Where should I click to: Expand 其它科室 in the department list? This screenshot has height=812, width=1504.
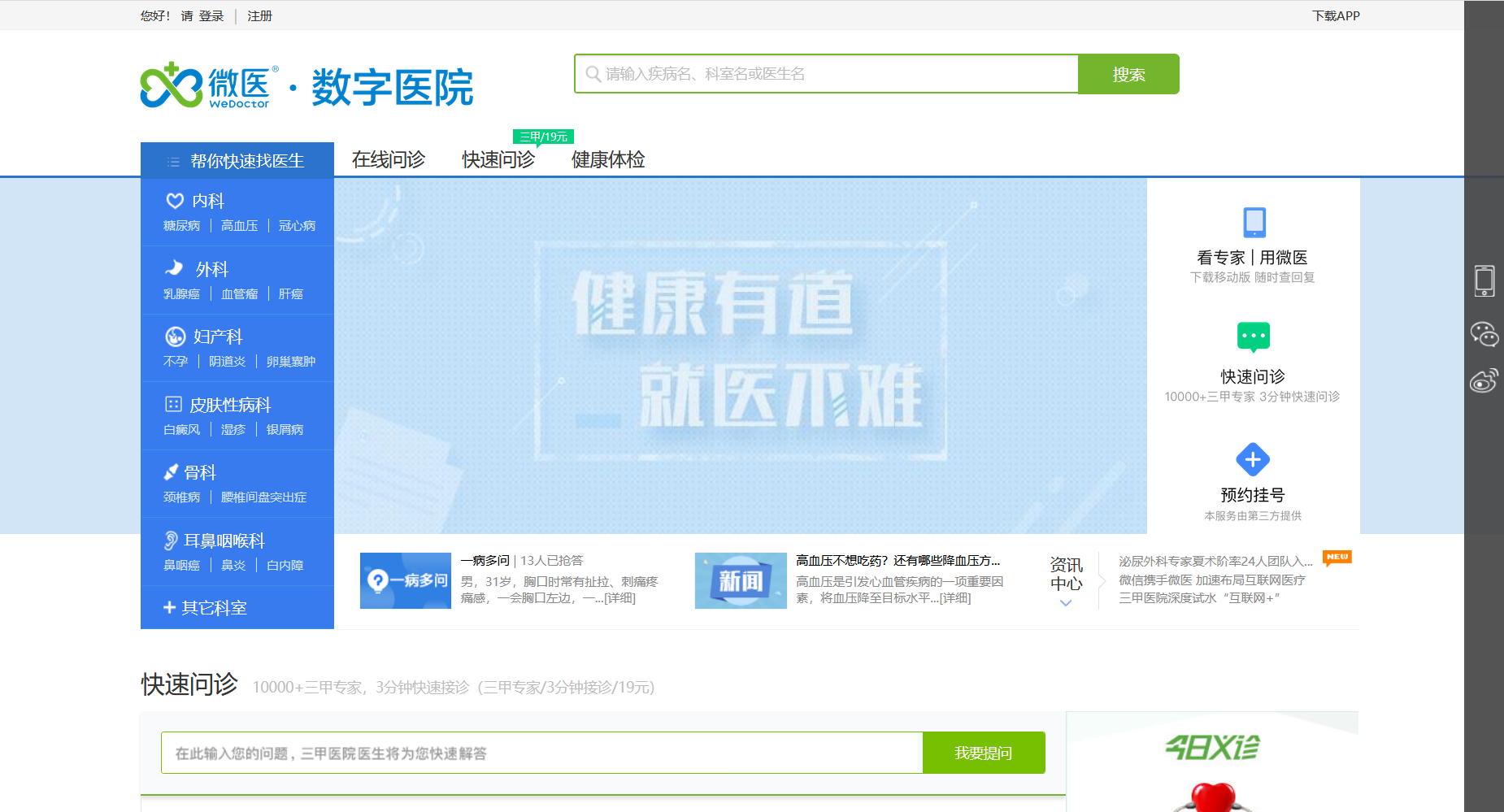coord(206,608)
